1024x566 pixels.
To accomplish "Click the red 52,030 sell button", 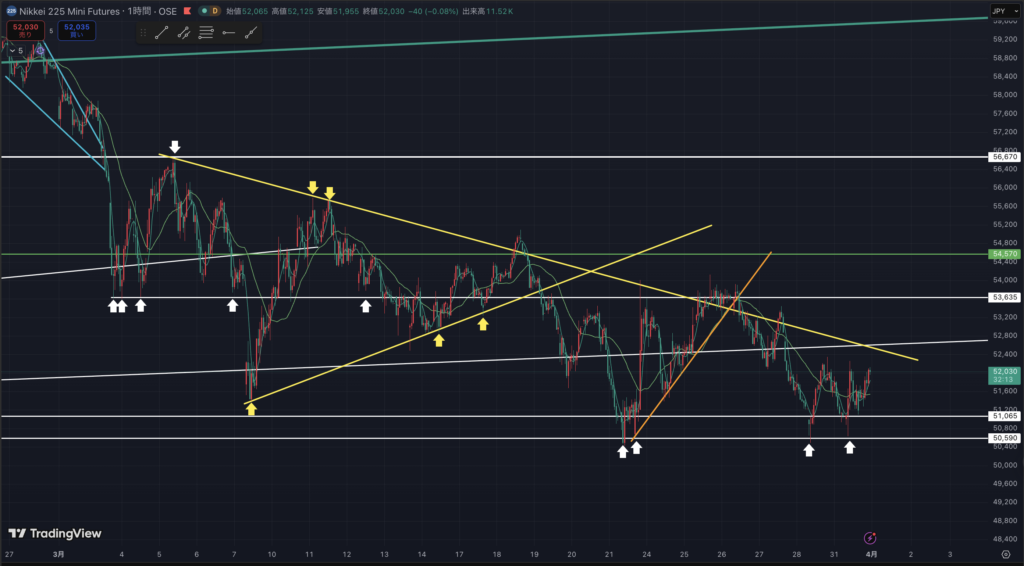I will coord(22,30).
